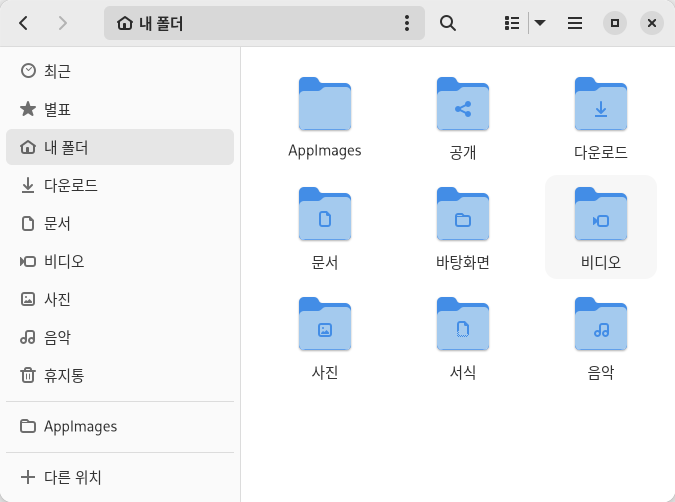
Task: Open 최근 in the sidebar
Action: pos(120,71)
